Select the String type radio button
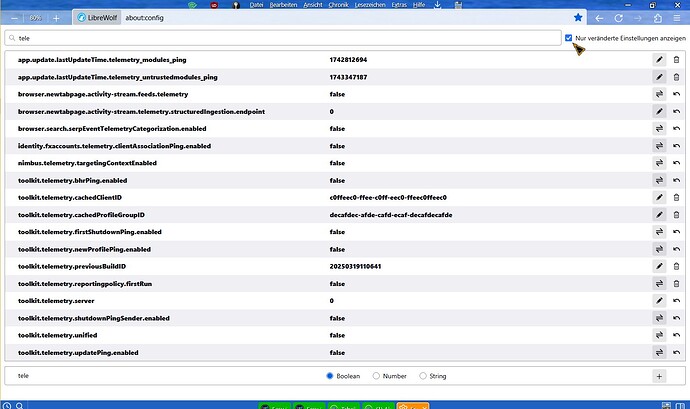 point(423,376)
